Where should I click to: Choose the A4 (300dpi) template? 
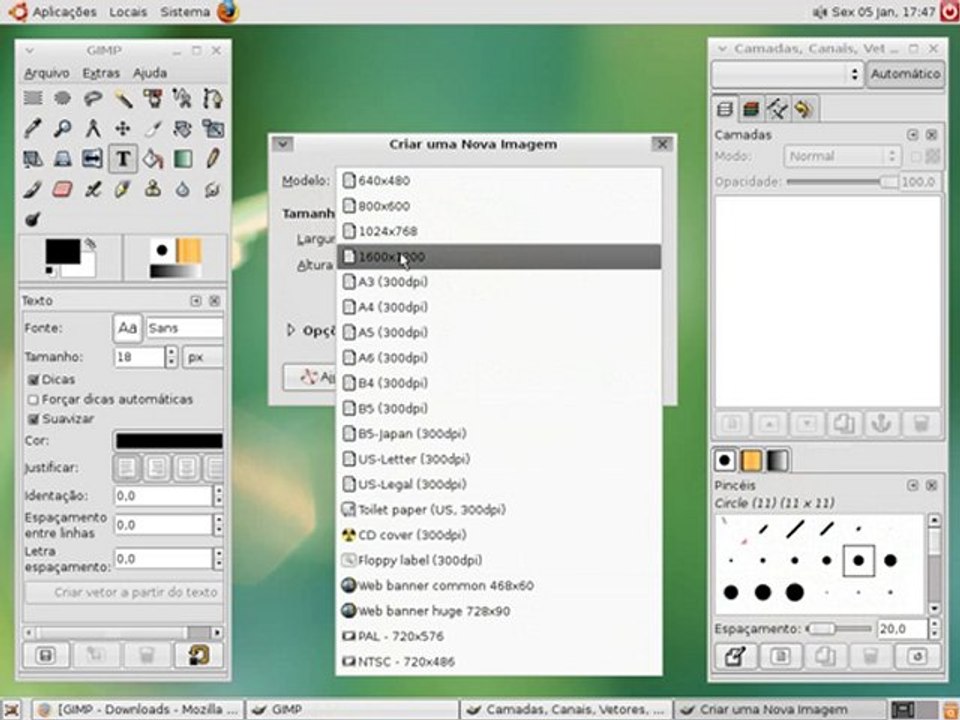498,307
